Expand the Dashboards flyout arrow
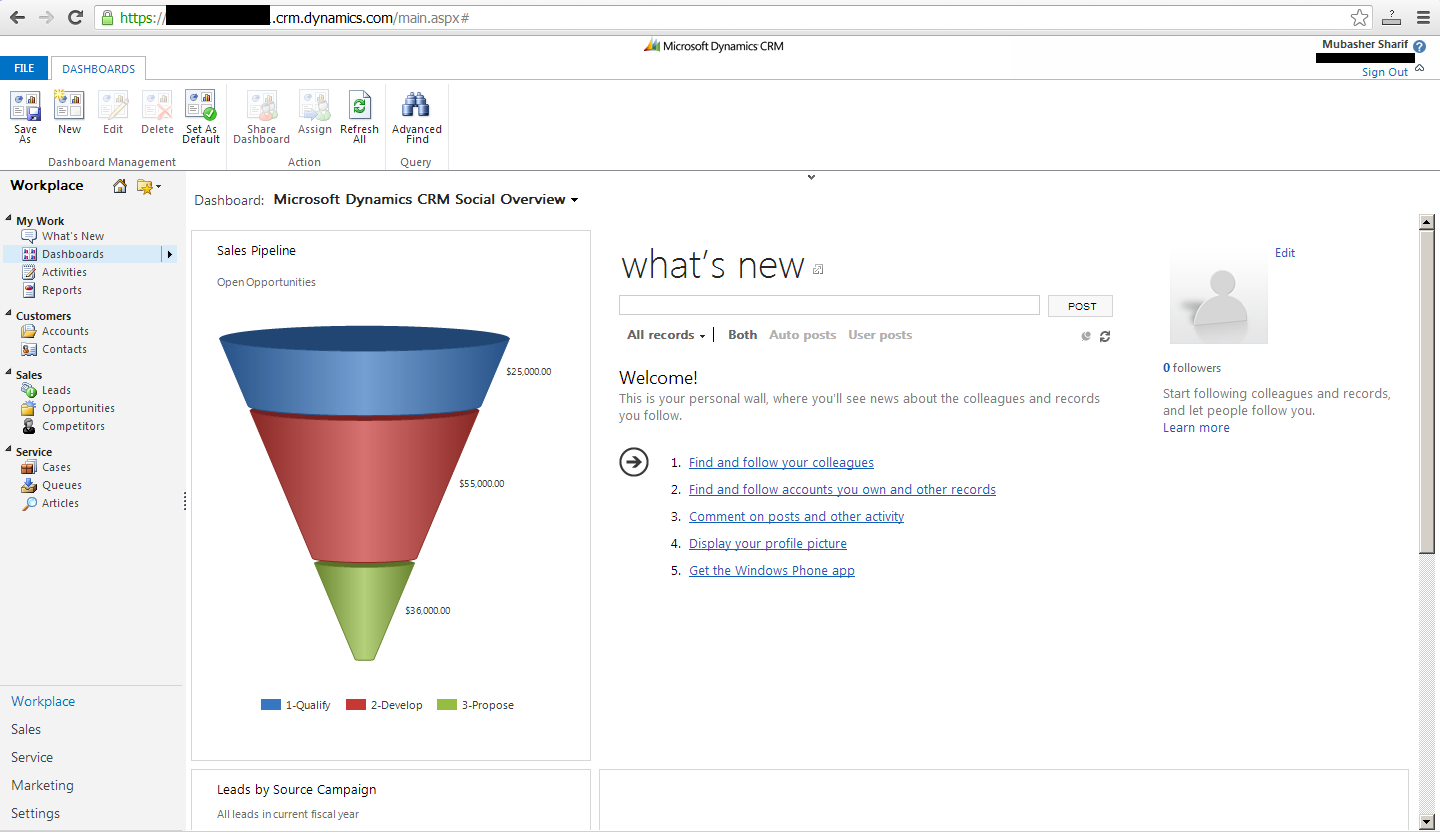 click(170, 254)
